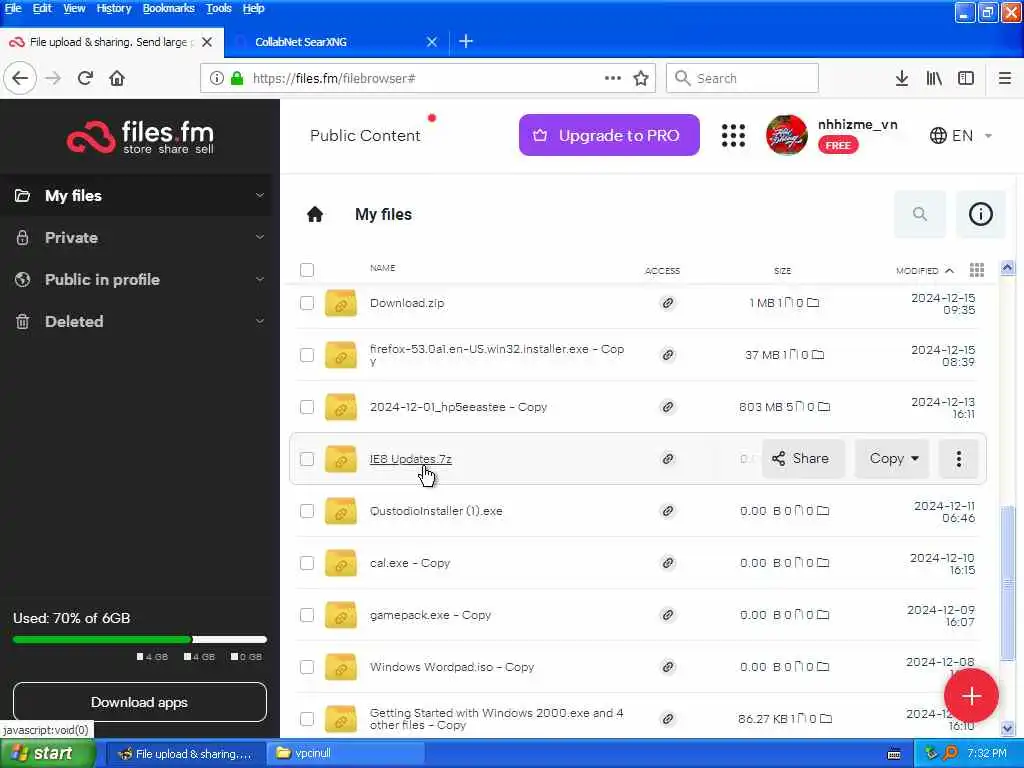This screenshot has height=768, width=1024.
Task: Open the History menu
Action: tap(114, 8)
